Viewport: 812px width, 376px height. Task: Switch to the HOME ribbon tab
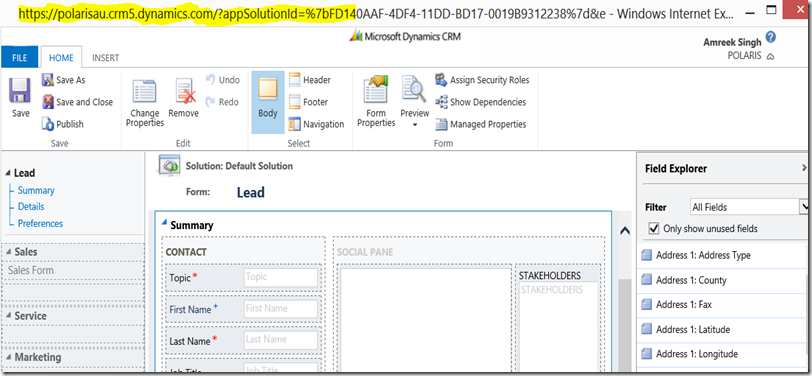pyautogui.click(x=62, y=58)
